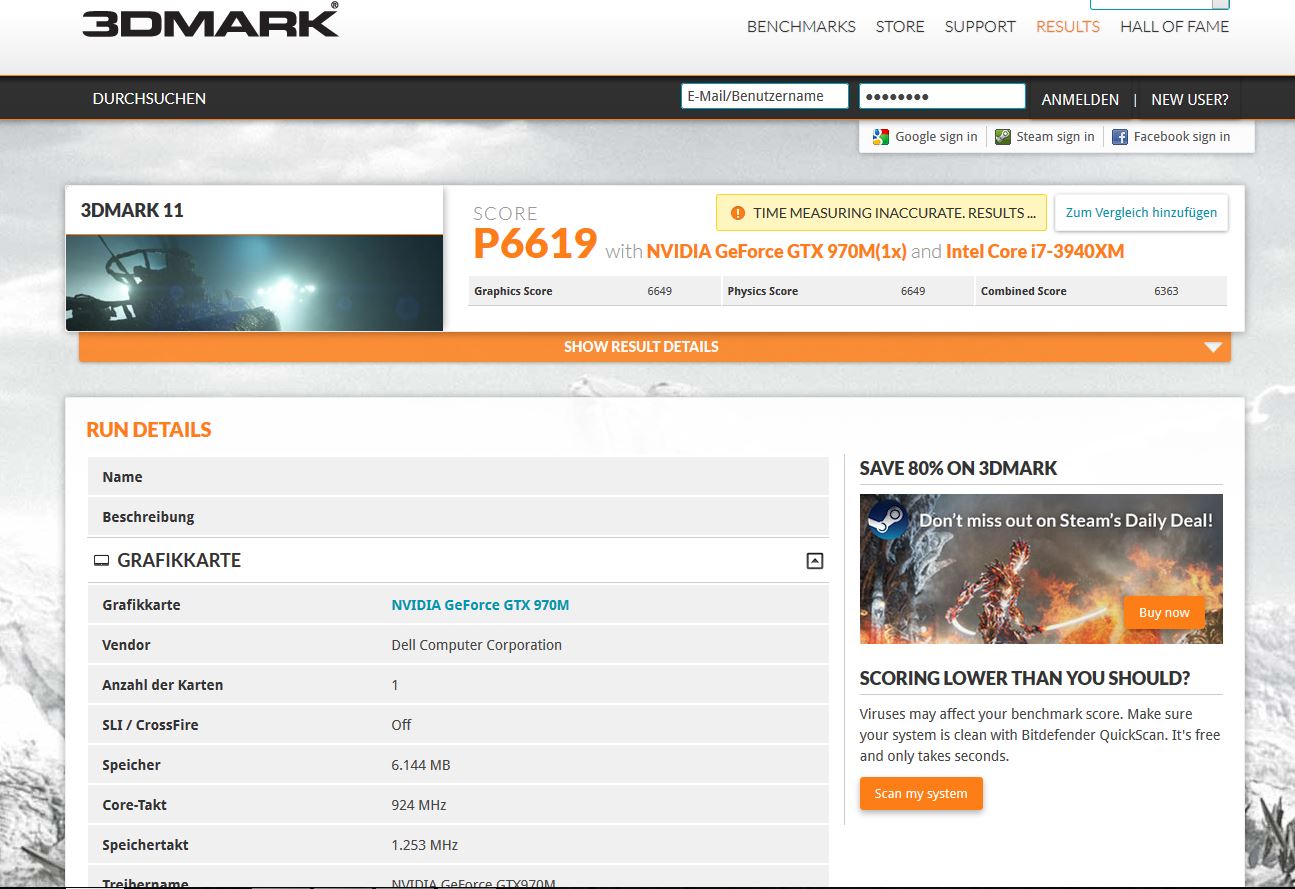Open the Show Result Details bar
The width and height of the screenshot is (1295, 889).
pos(641,347)
